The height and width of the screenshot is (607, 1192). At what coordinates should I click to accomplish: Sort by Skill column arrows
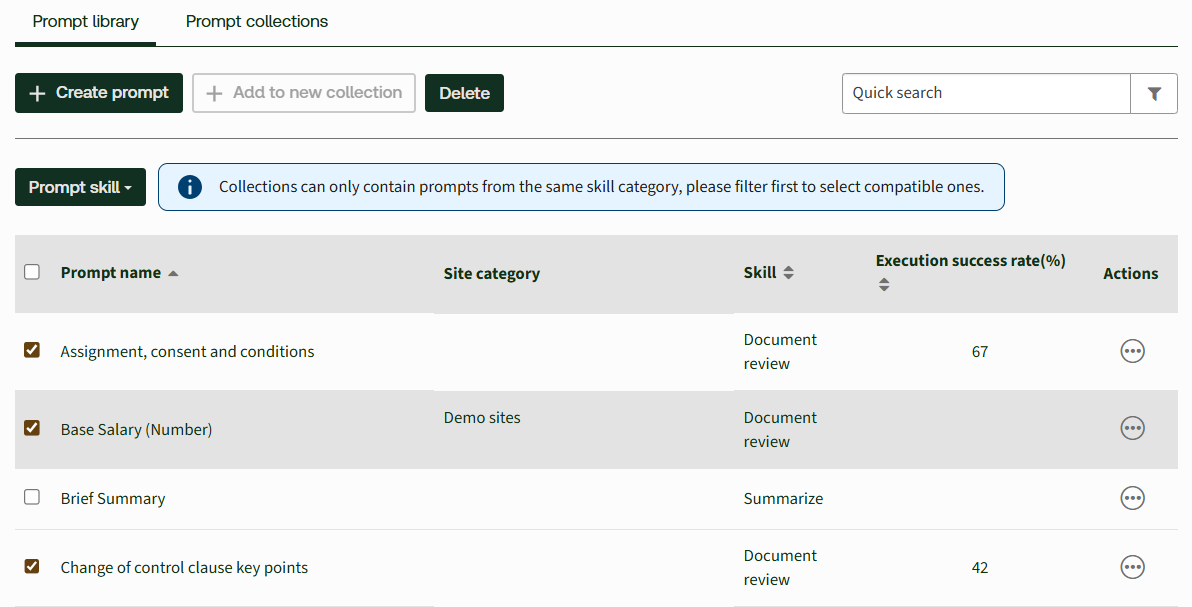[788, 273]
